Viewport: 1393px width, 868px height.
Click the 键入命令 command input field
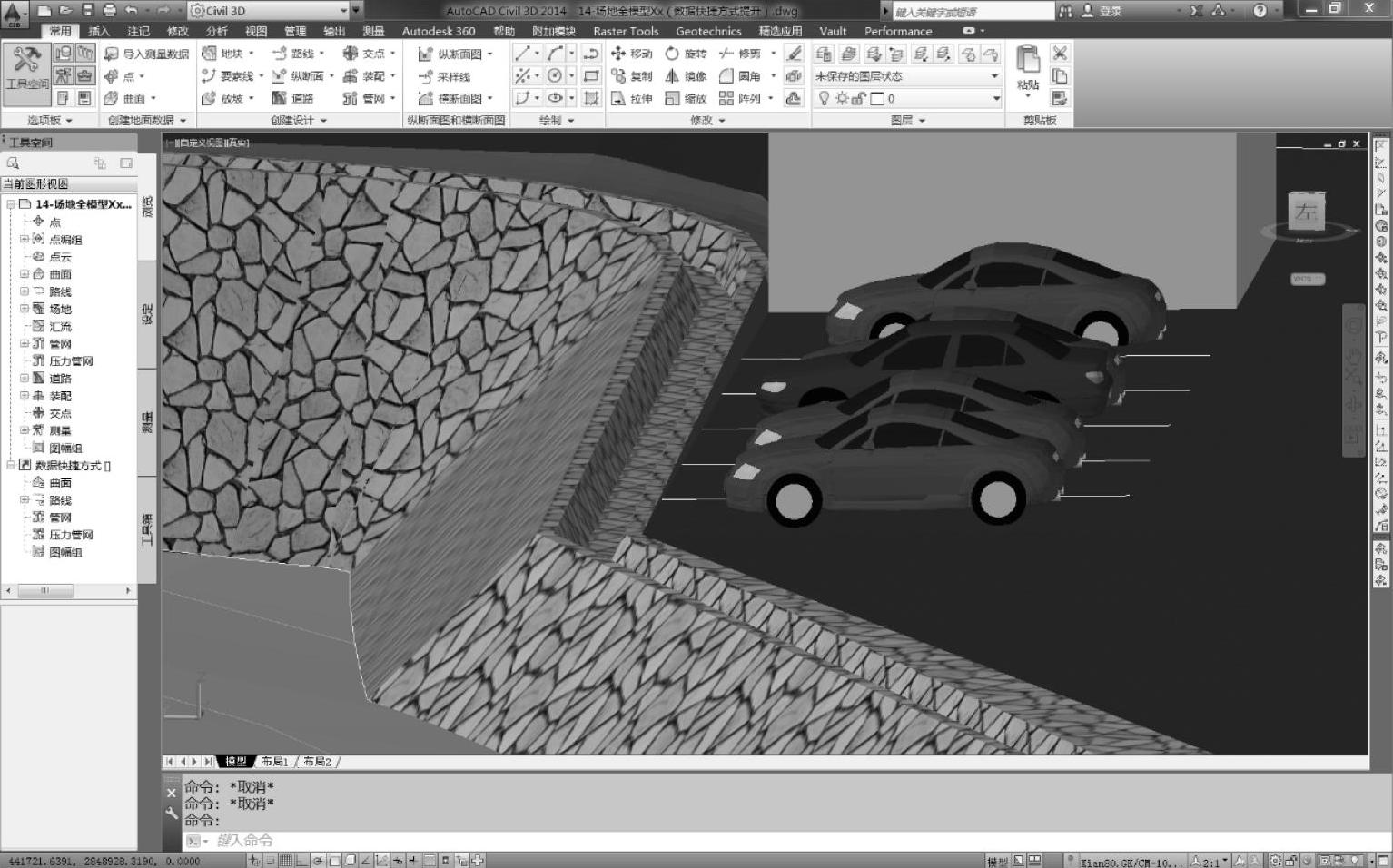coord(775,841)
